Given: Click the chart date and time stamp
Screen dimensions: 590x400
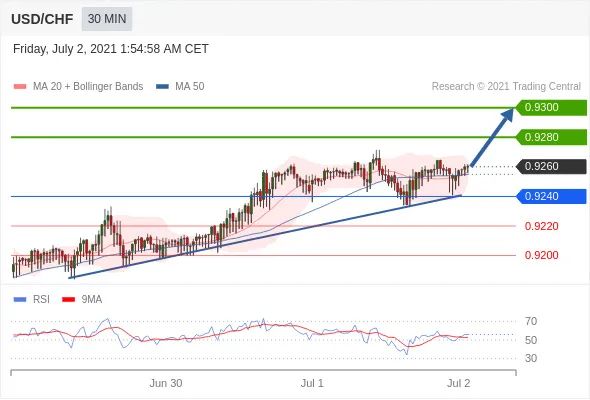Looking at the screenshot, I should (x=111, y=49).
